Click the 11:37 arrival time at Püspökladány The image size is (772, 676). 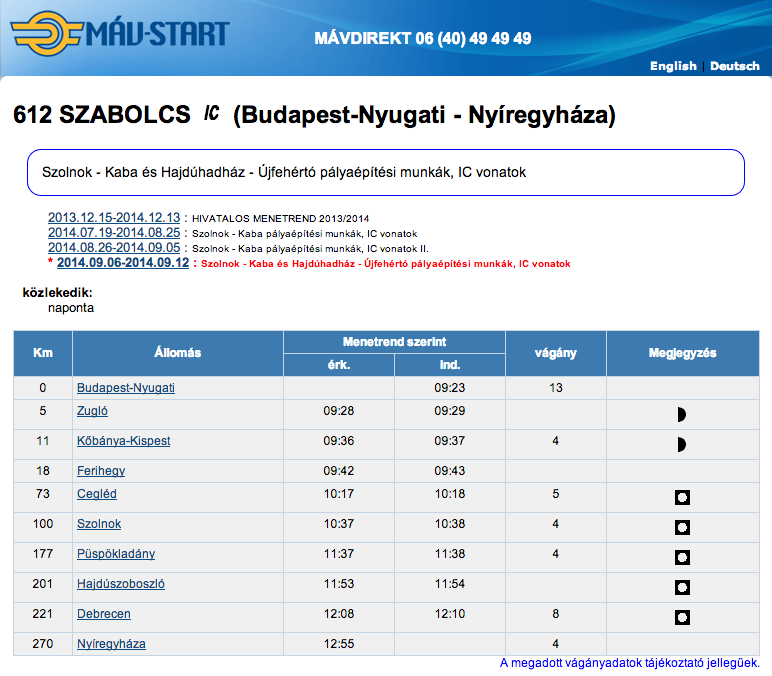[x=339, y=554]
